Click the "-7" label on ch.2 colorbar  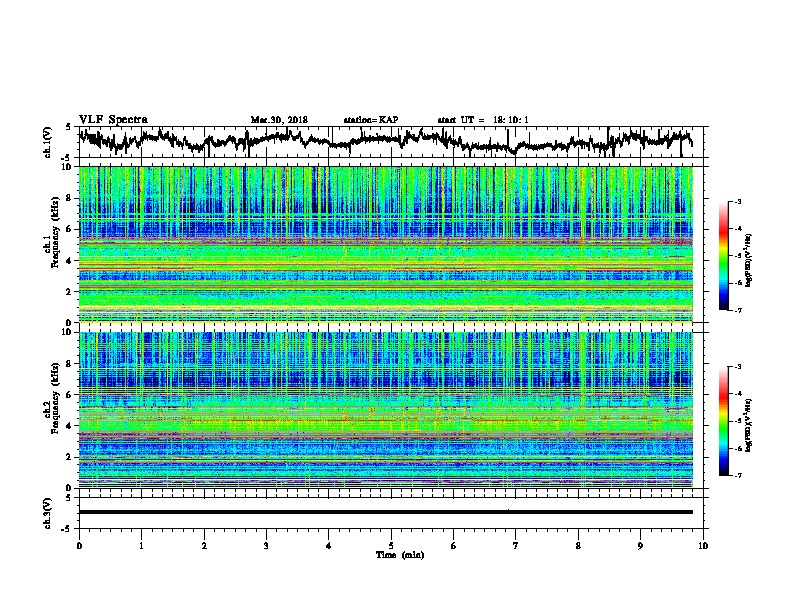(737, 475)
